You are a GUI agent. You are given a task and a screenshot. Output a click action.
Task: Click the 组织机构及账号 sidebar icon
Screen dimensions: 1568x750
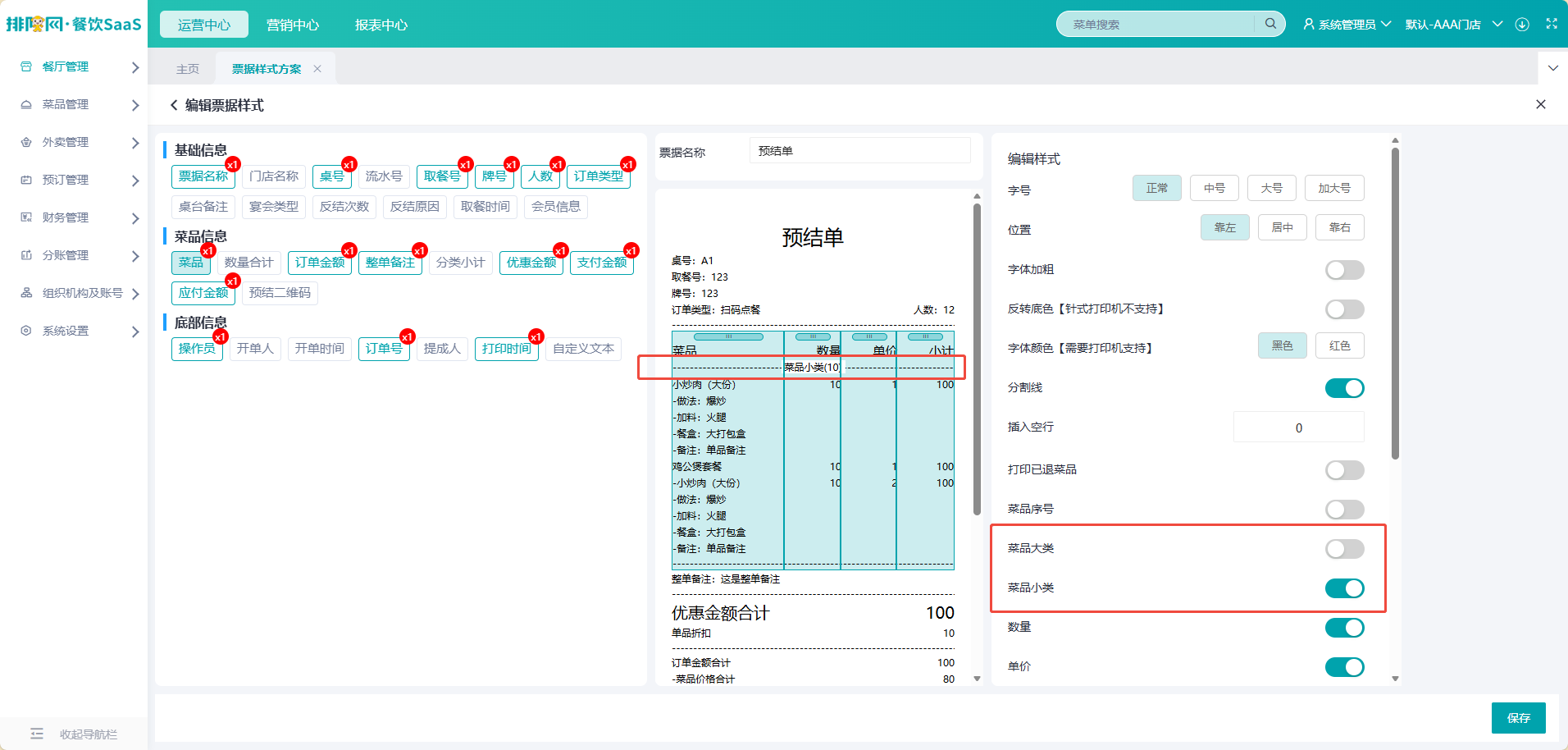(26, 293)
